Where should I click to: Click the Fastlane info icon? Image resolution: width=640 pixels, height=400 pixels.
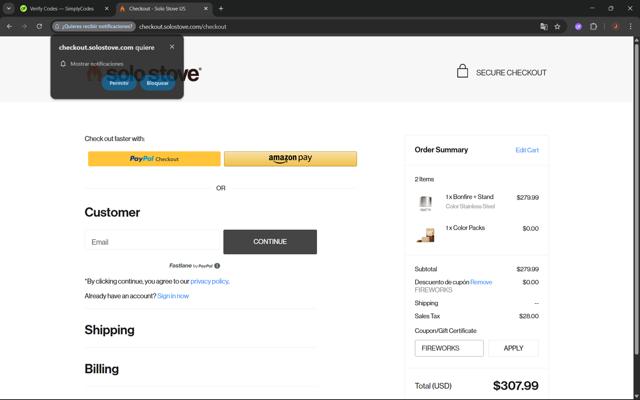click(x=217, y=266)
